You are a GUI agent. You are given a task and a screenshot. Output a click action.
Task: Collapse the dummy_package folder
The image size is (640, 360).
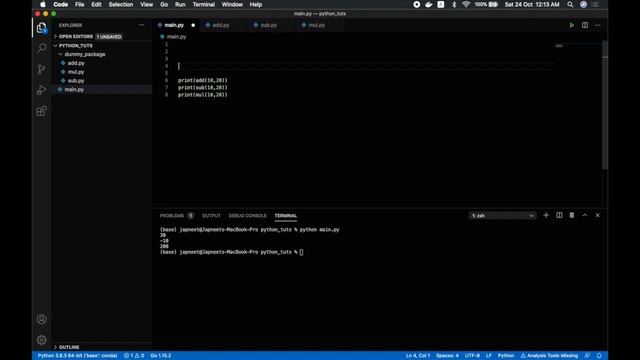pos(82,54)
